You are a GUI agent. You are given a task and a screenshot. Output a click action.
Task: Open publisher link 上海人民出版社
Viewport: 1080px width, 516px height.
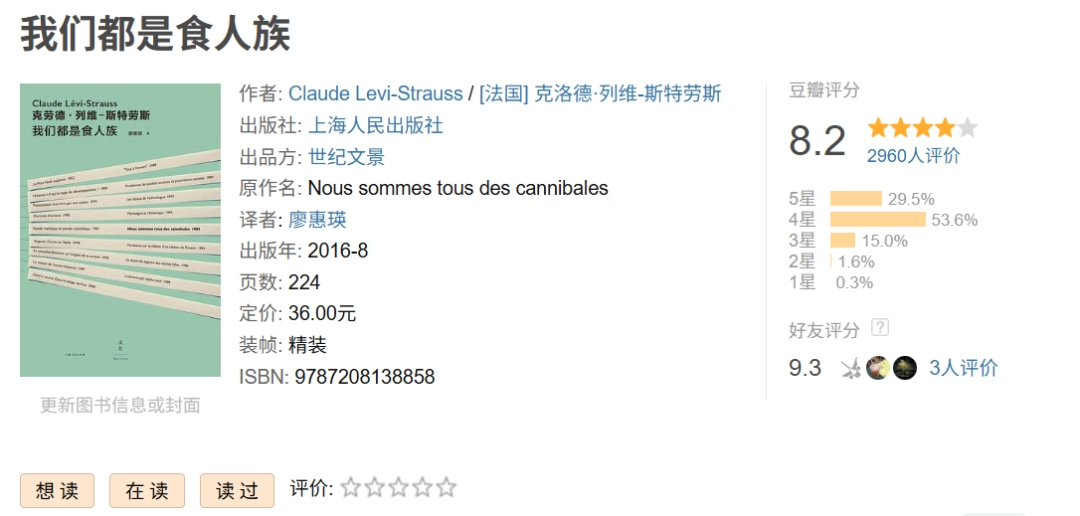[x=376, y=125]
